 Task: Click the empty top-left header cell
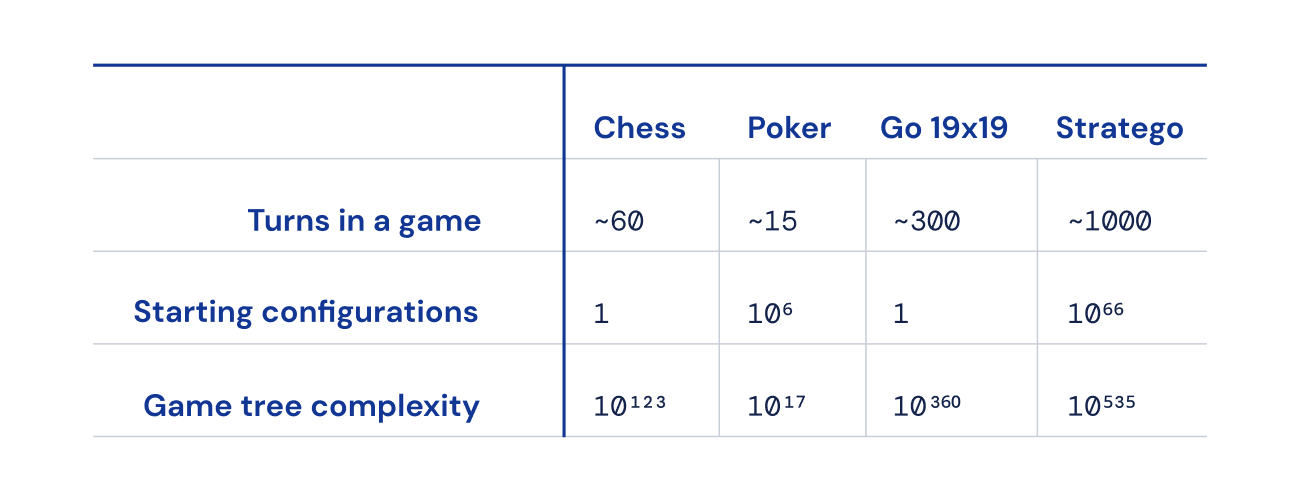click(328, 113)
